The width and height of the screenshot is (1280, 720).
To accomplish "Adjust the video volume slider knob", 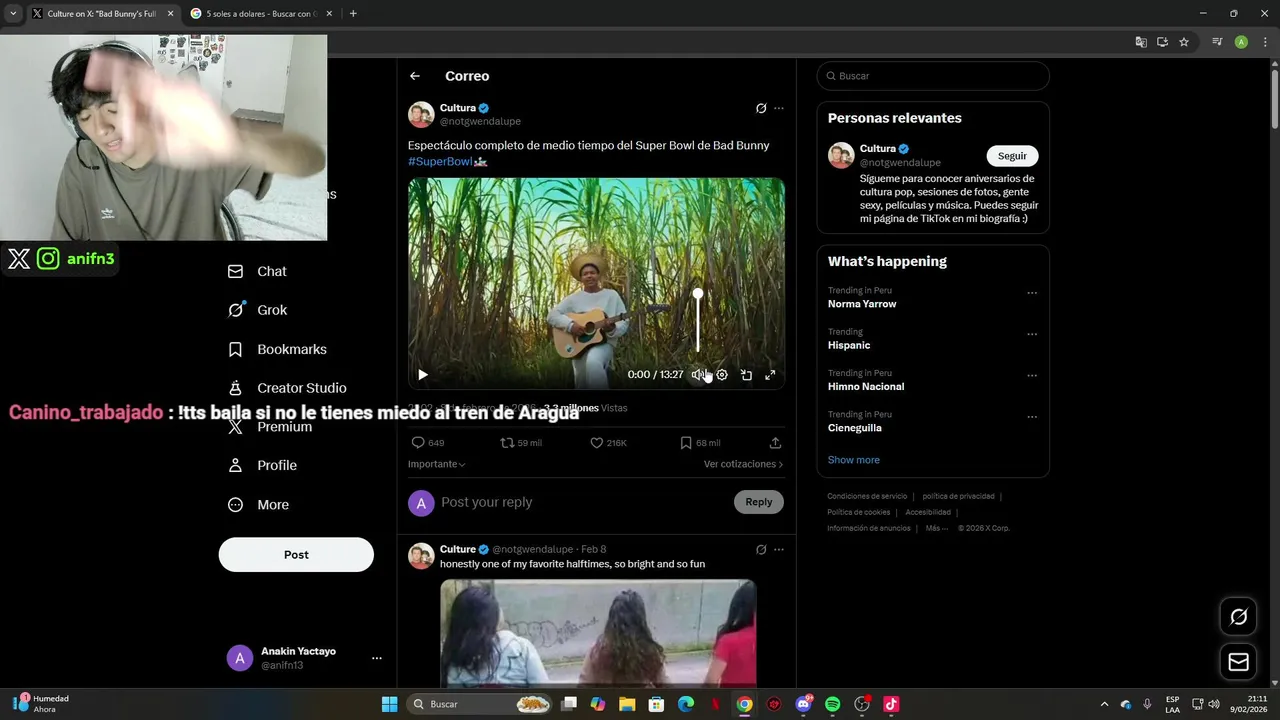I will point(698,294).
